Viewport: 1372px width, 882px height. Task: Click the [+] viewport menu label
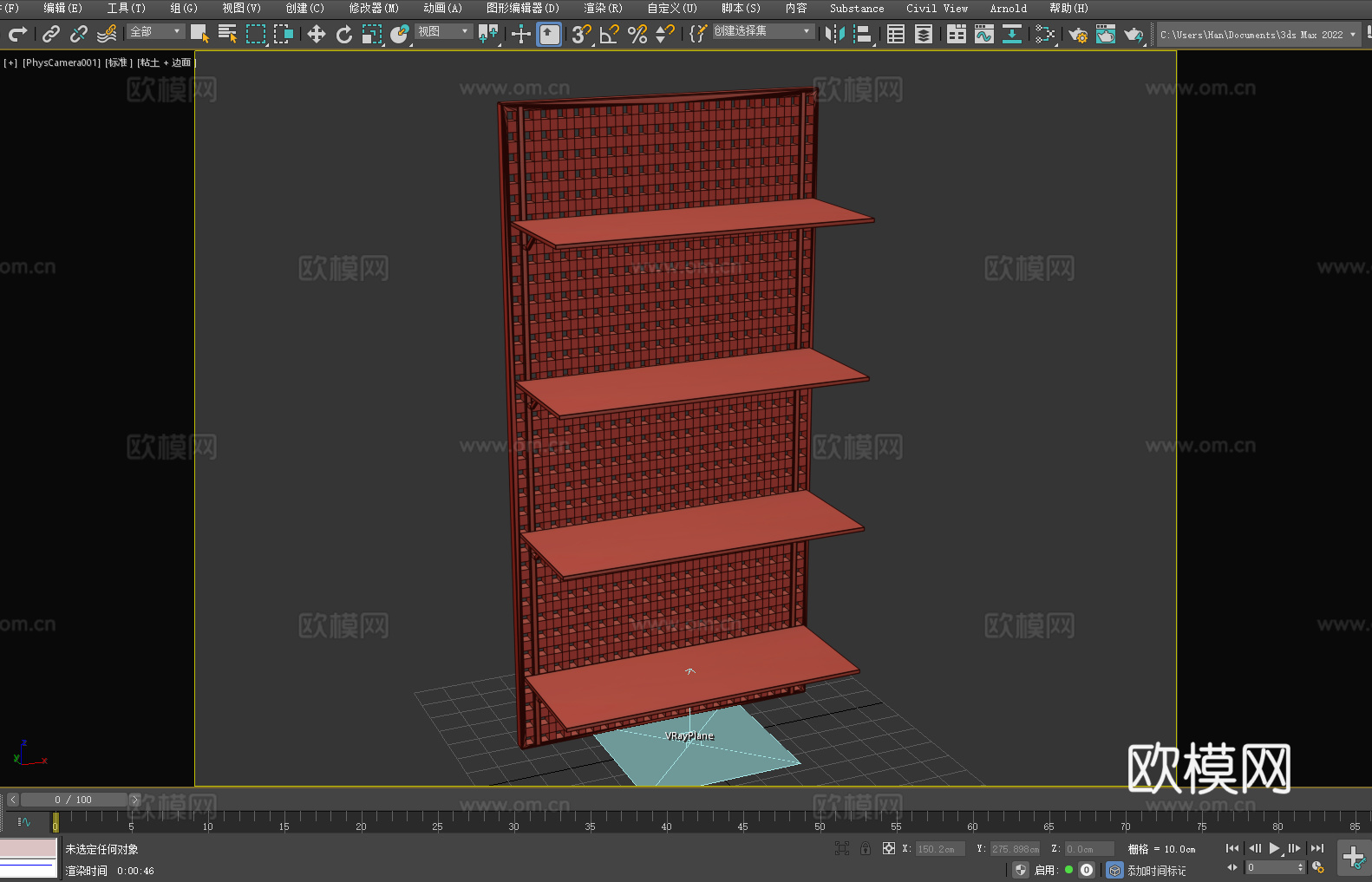tap(10, 62)
